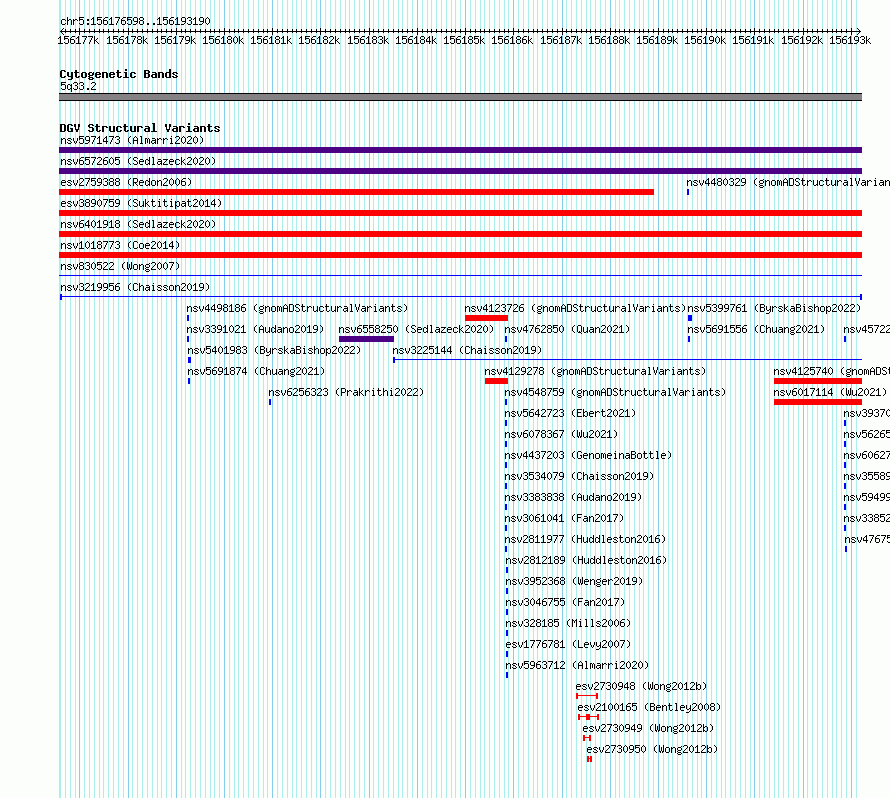
Task: Select nsv4548759 (gnomADStructuralVariants) label
Action: click(615, 392)
